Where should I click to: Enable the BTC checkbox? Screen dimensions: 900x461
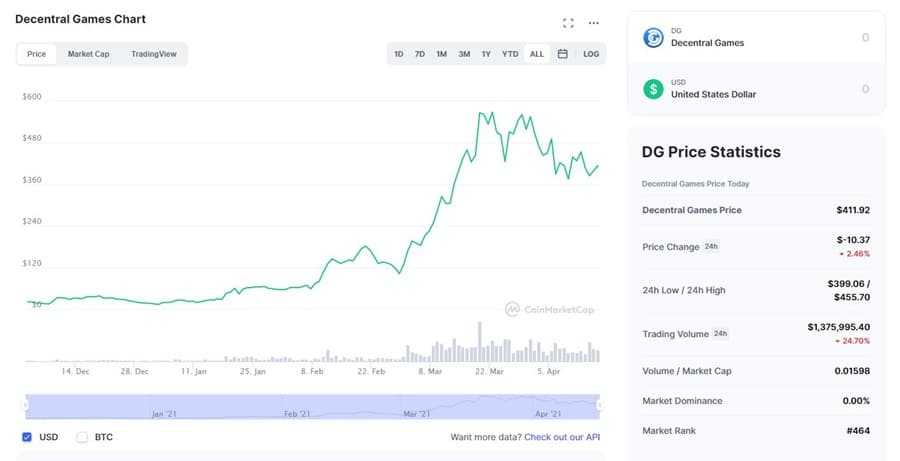point(82,437)
